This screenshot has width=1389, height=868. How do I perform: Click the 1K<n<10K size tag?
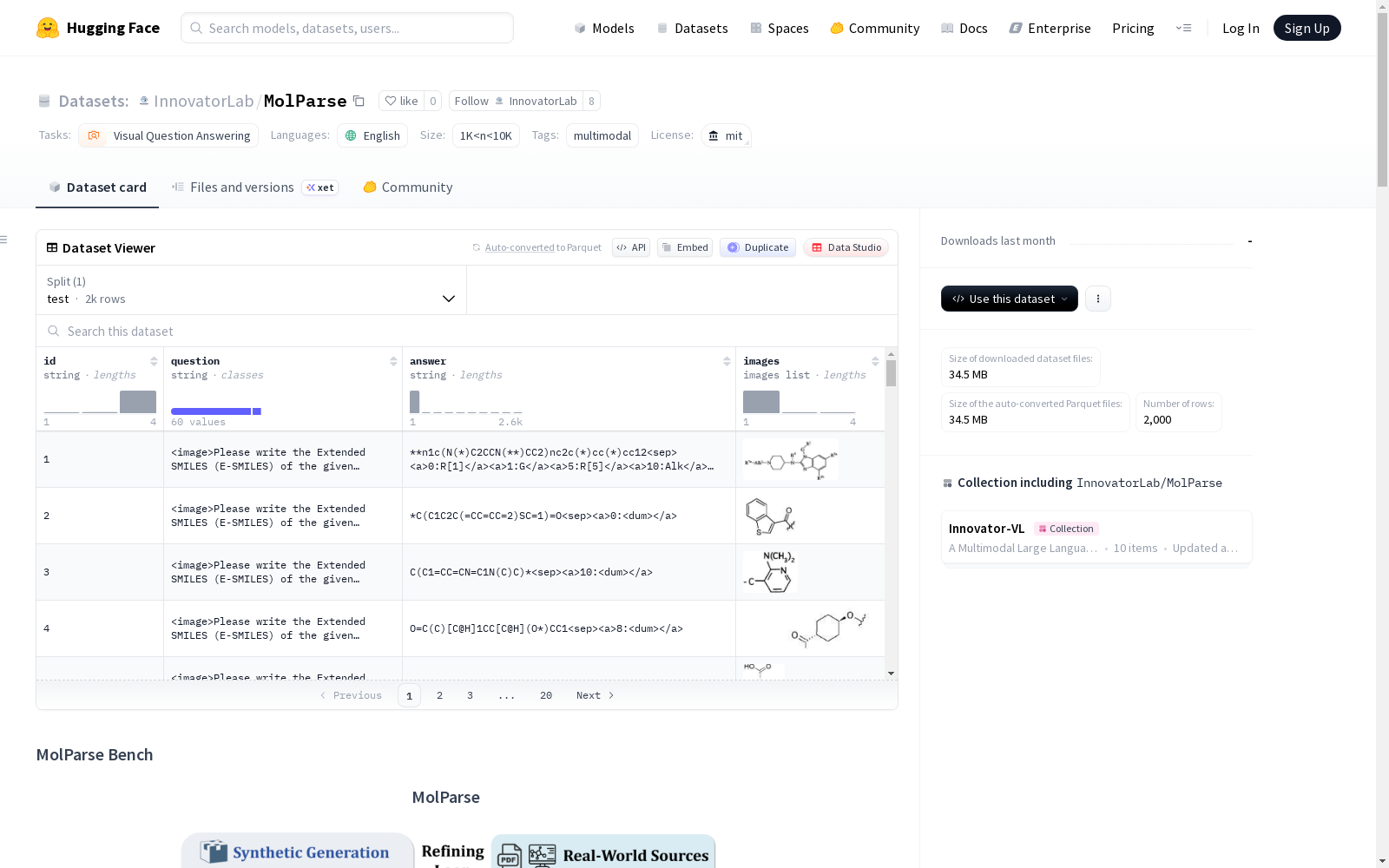pos(486,135)
